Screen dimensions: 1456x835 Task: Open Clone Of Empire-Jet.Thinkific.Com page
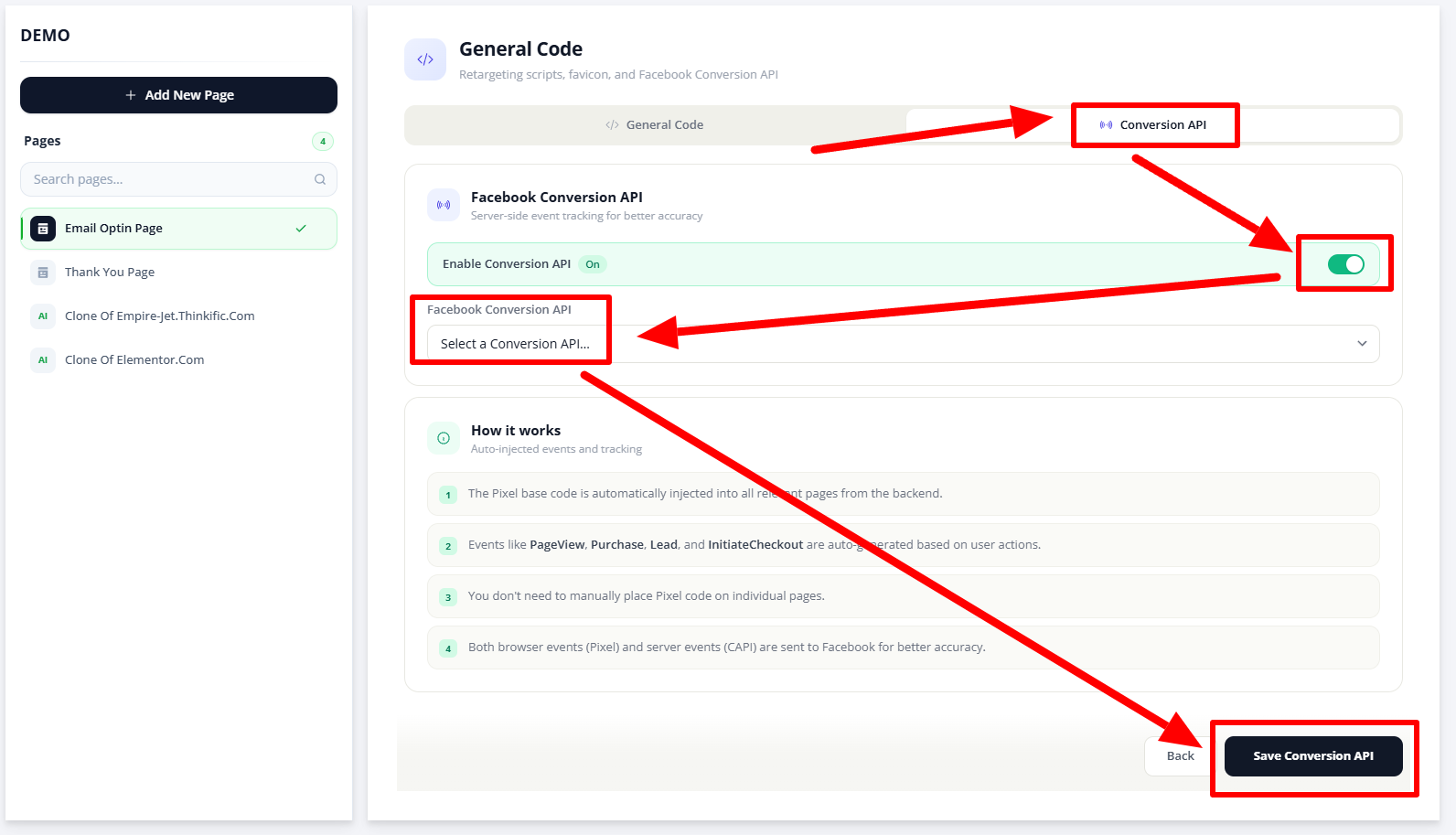coord(178,316)
